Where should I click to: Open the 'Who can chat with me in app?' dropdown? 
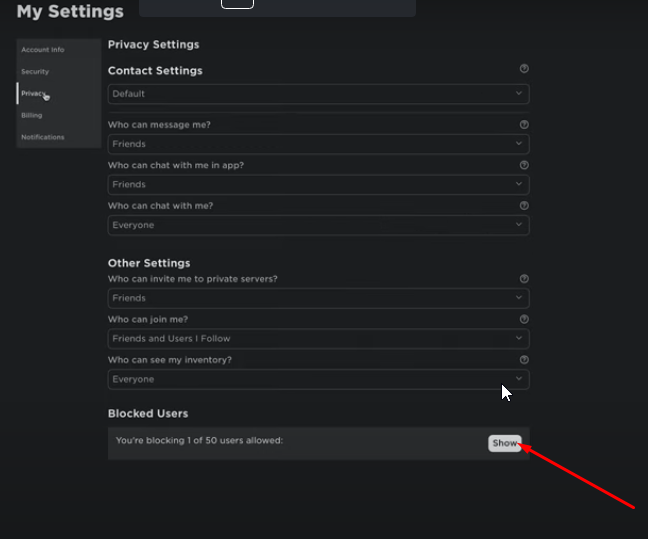(318, 184)
